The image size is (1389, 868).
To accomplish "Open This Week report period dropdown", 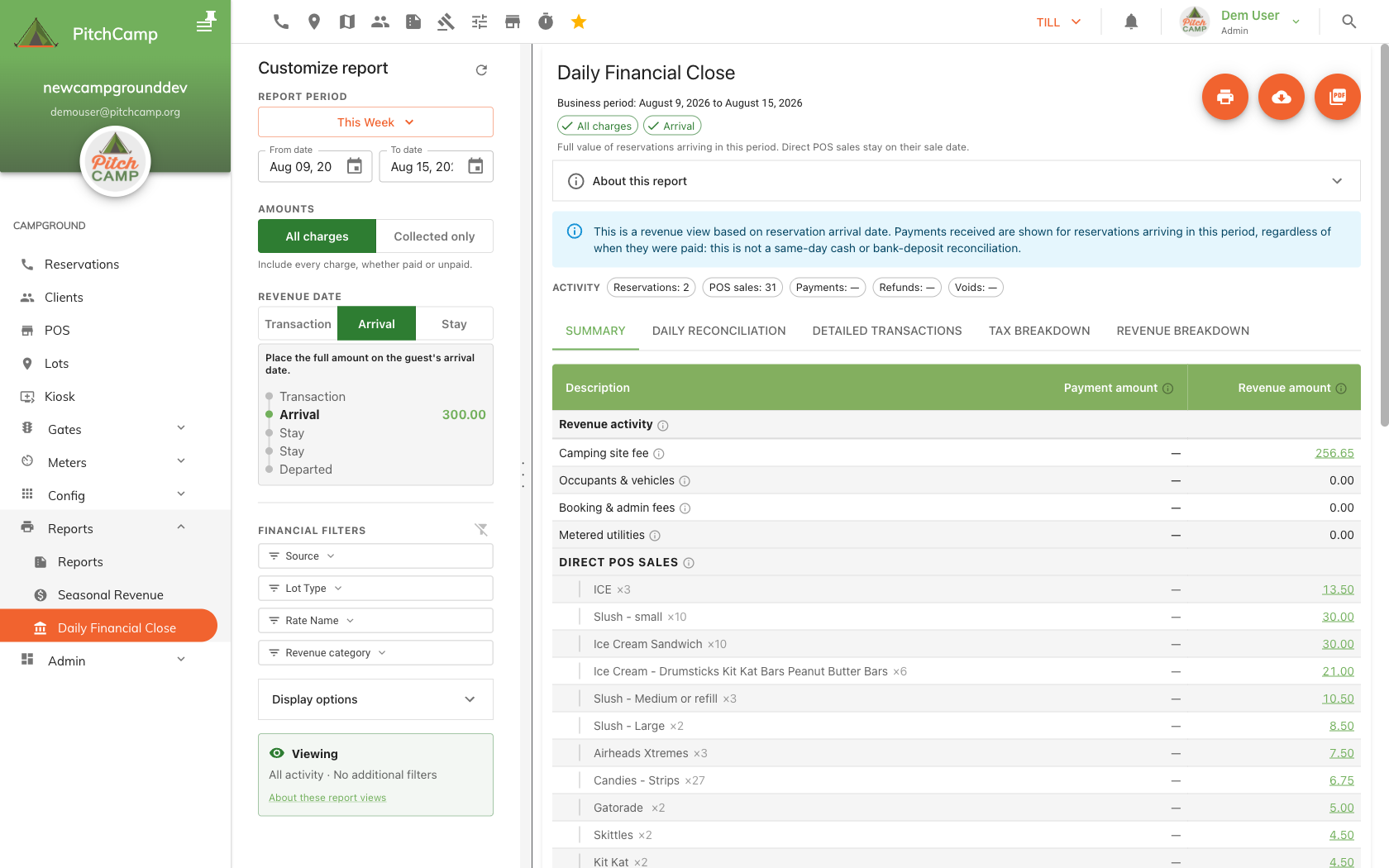I will 375,122.
